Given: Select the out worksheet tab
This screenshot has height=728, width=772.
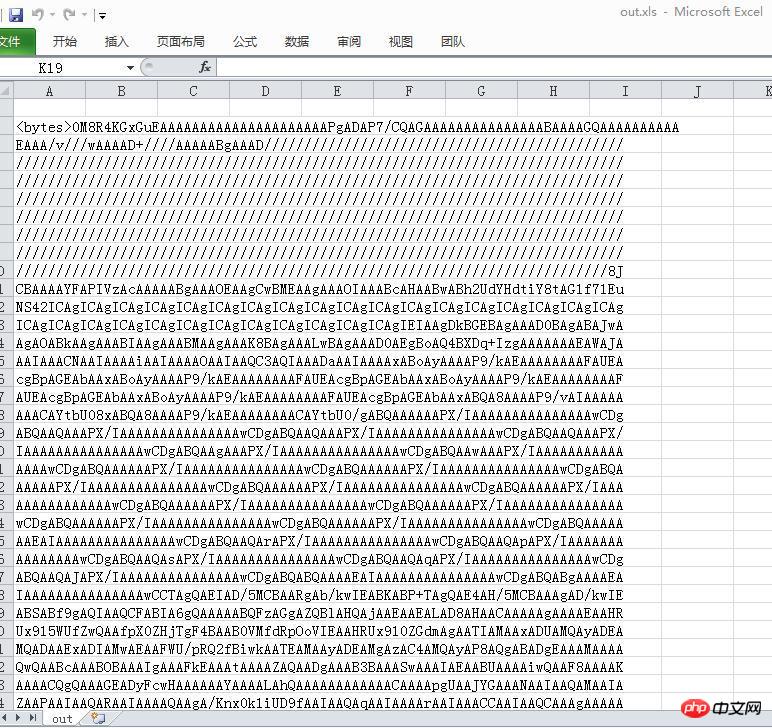Looking at the screenshot, I should (63, 719).
